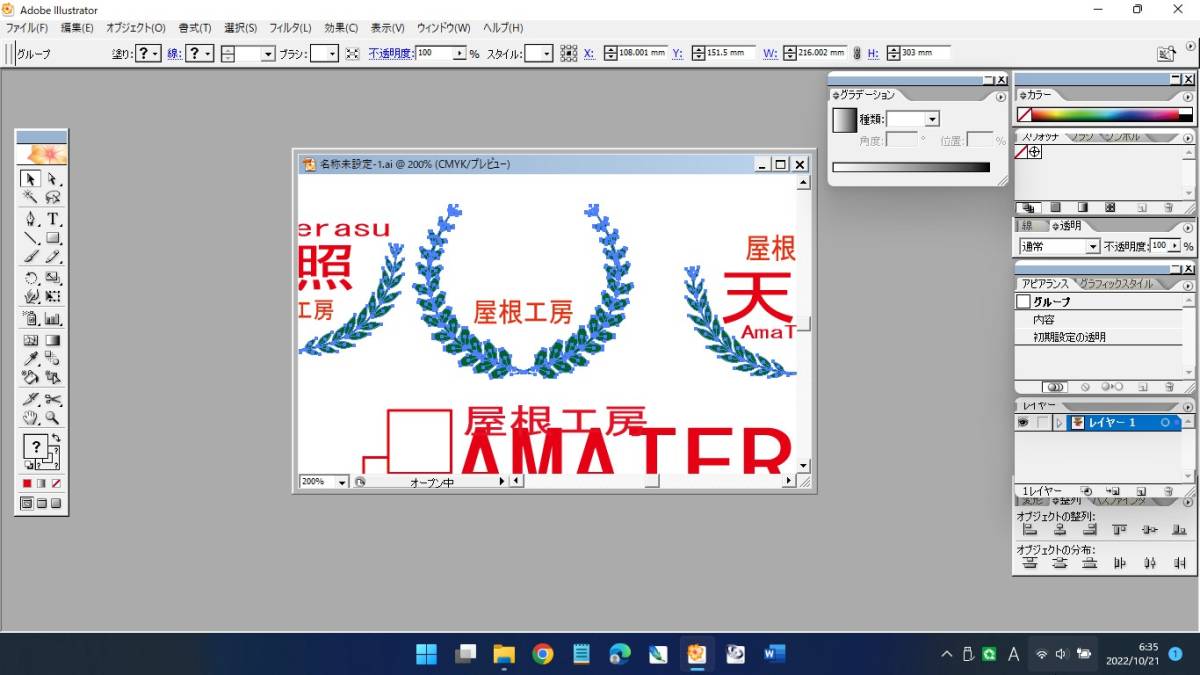Viewport: 1200px width, 675px height.
Task: Select the Line Segment tool
Action: pyautogui.click(x=31, y=238)
